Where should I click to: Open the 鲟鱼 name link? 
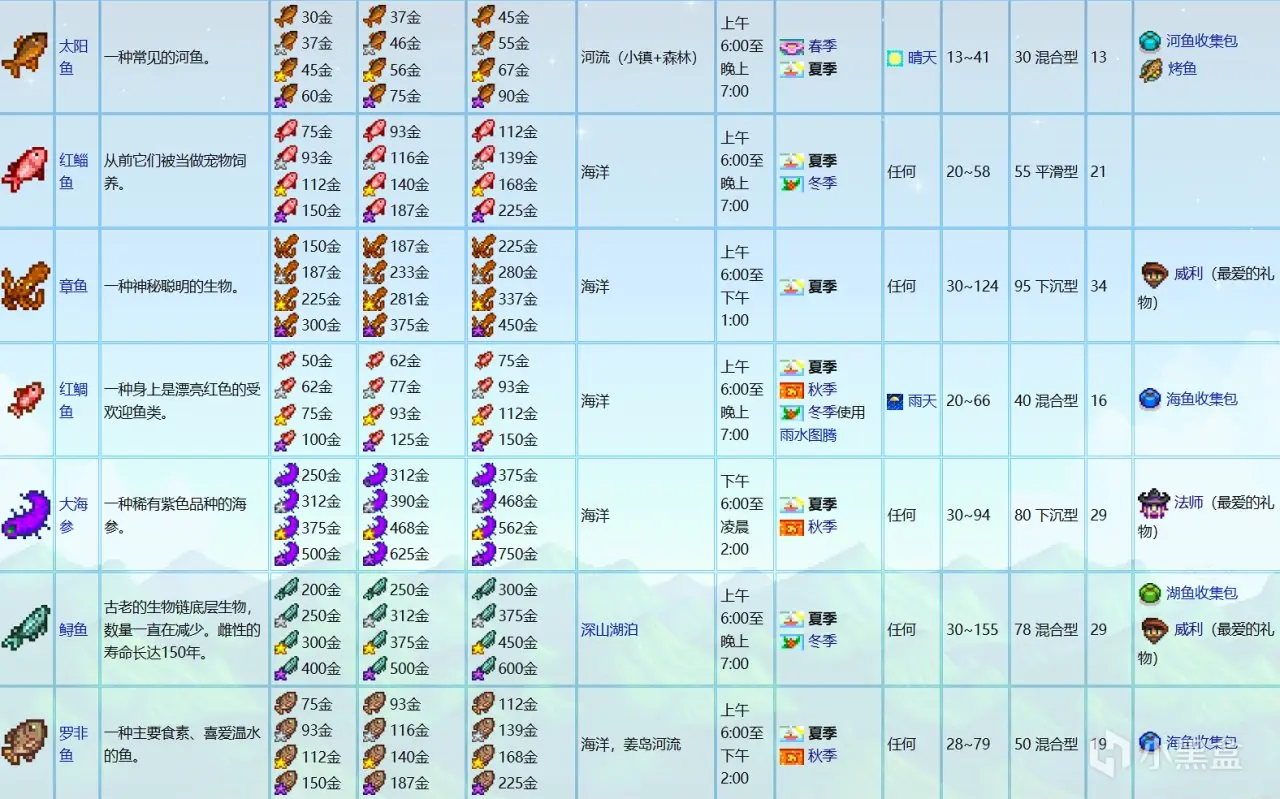[73, 629]
